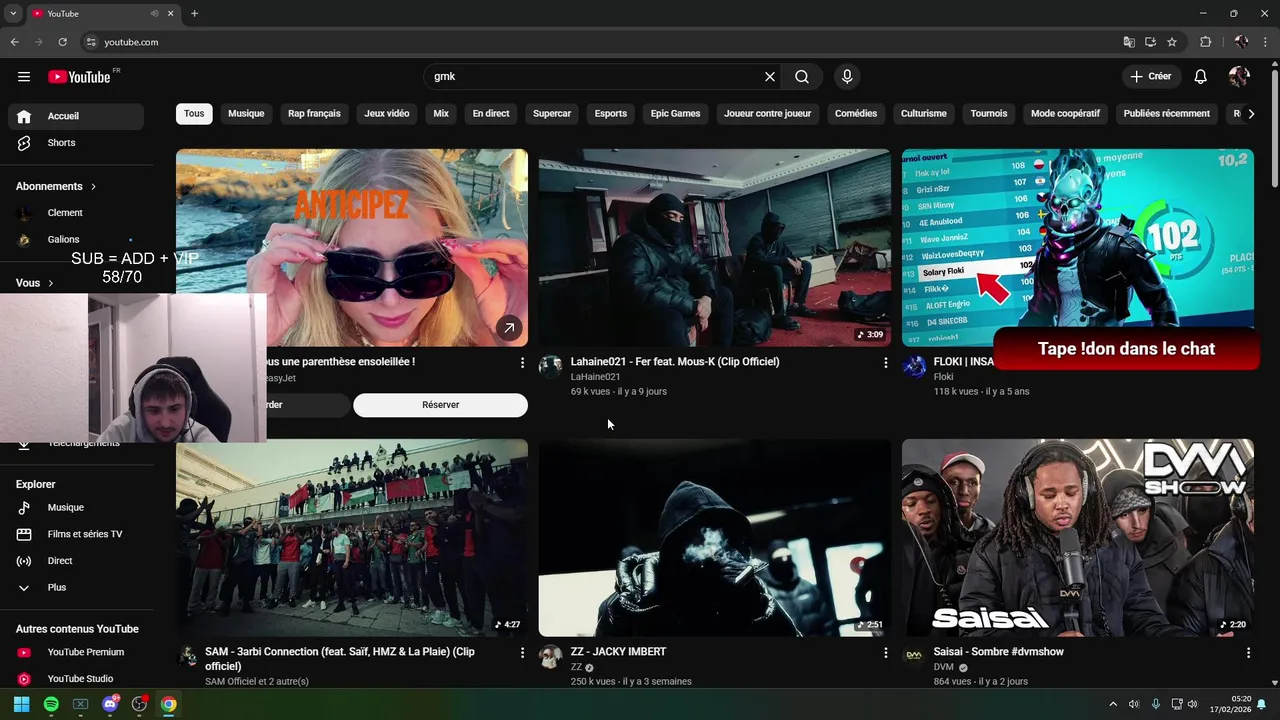Expand the Abonnements section
Viewport: 1280px width, 720px height.
click(x=56, y=186)
